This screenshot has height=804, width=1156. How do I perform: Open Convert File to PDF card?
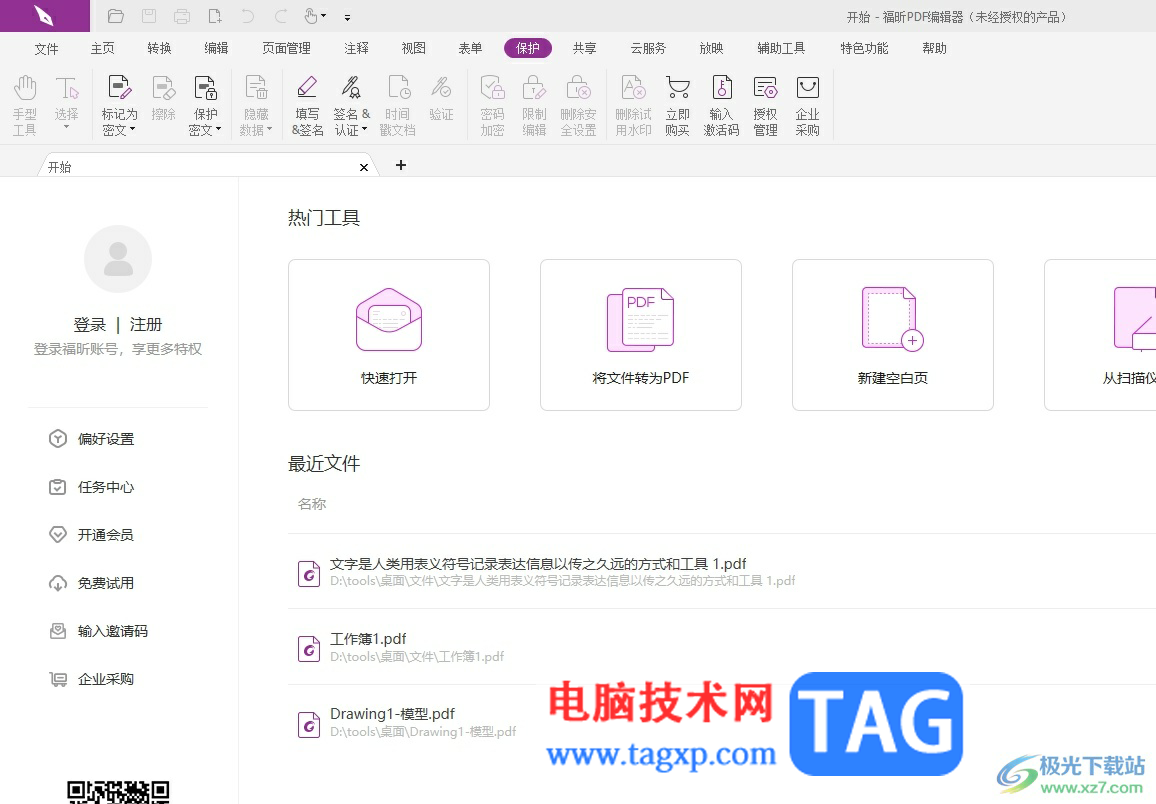pyautogui.click(x=641, y=335)
